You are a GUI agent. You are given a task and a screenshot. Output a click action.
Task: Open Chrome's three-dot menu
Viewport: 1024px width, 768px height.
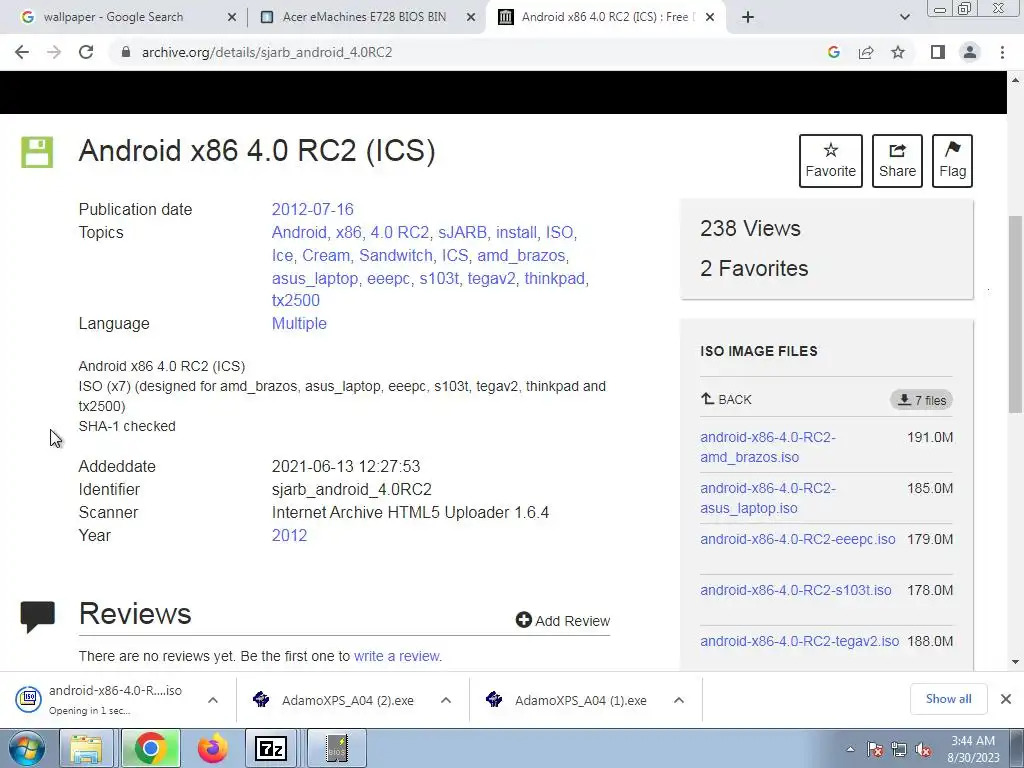tap(1002, 52)
